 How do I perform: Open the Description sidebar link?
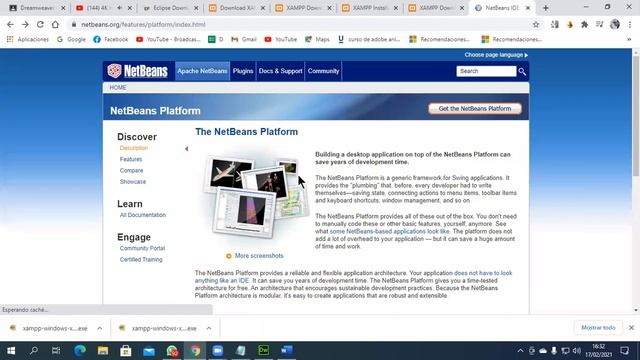(x=134, y=148)
